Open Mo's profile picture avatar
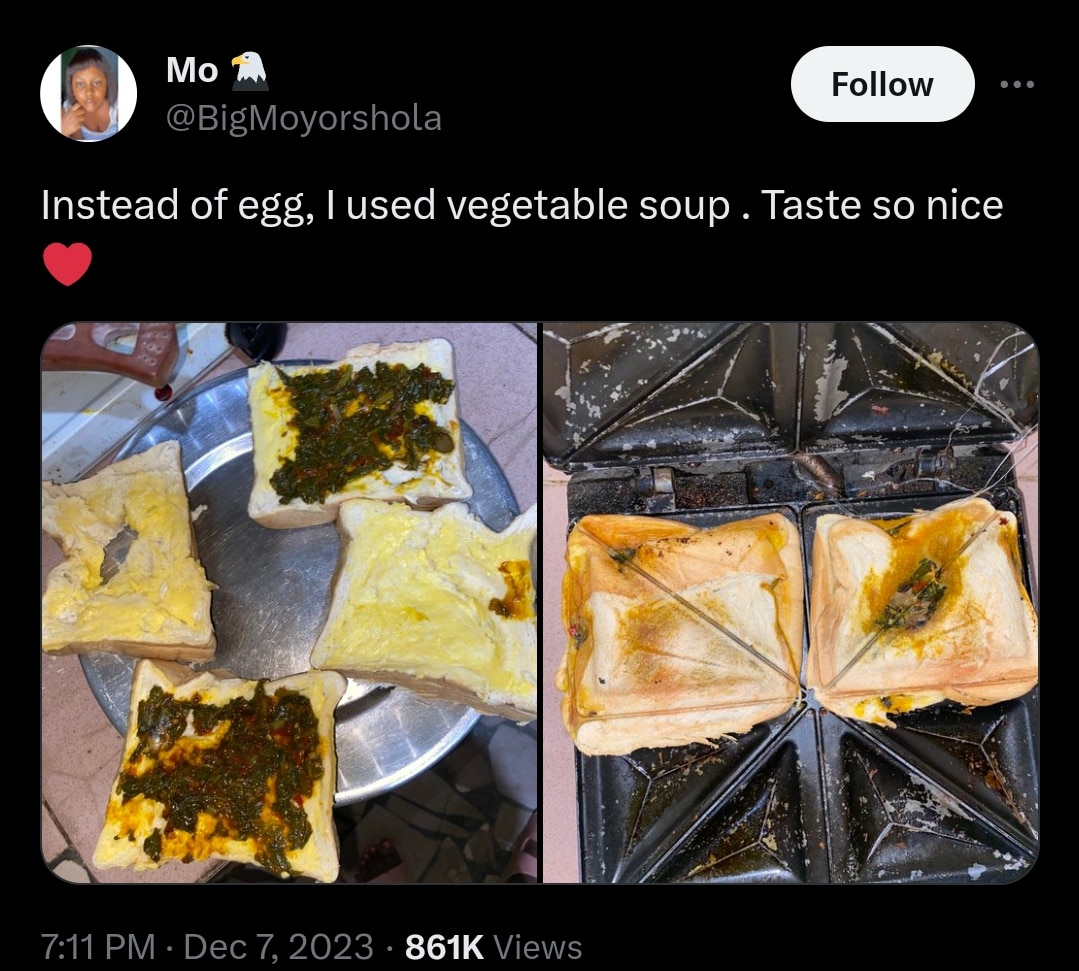The height and width of the screenshot is (971, 1079). pyautogui.click(x=88, y=93)
